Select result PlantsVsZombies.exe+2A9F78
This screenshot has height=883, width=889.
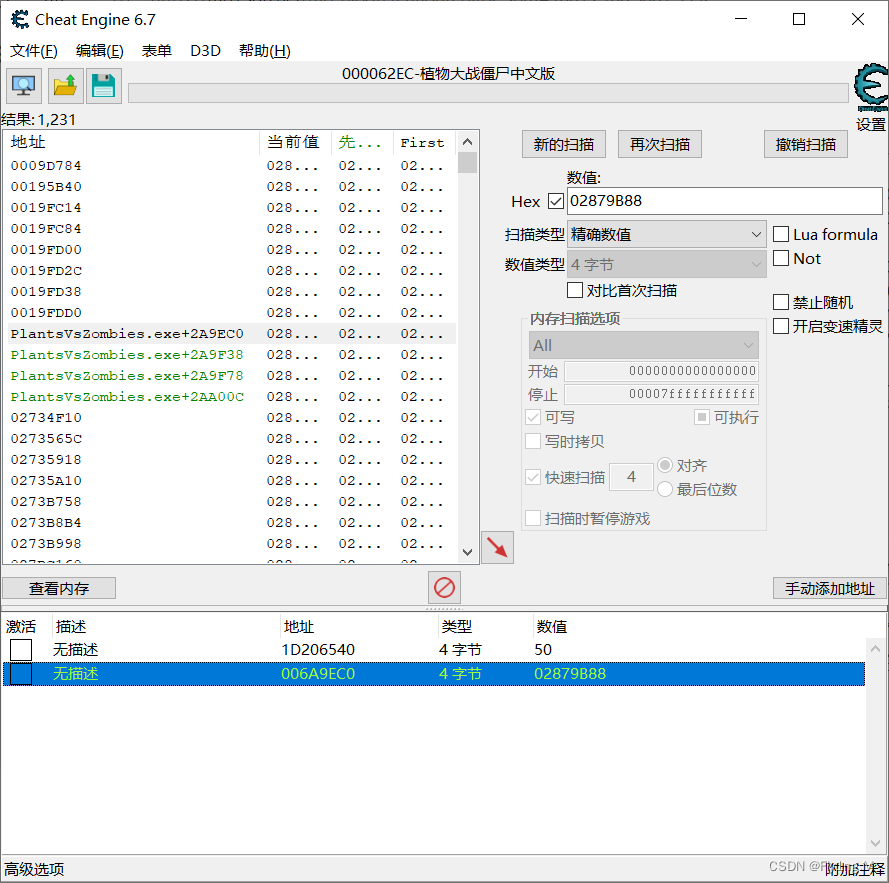pyautogui.click(x=232, y=375)
